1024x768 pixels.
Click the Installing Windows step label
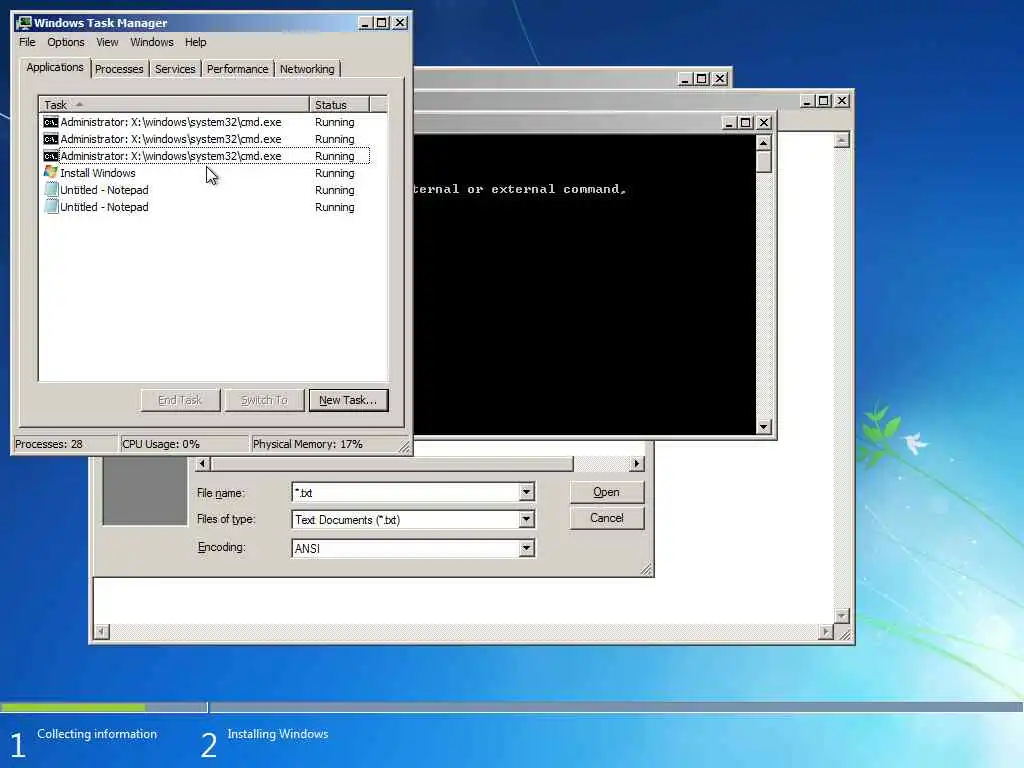point(278,734)
